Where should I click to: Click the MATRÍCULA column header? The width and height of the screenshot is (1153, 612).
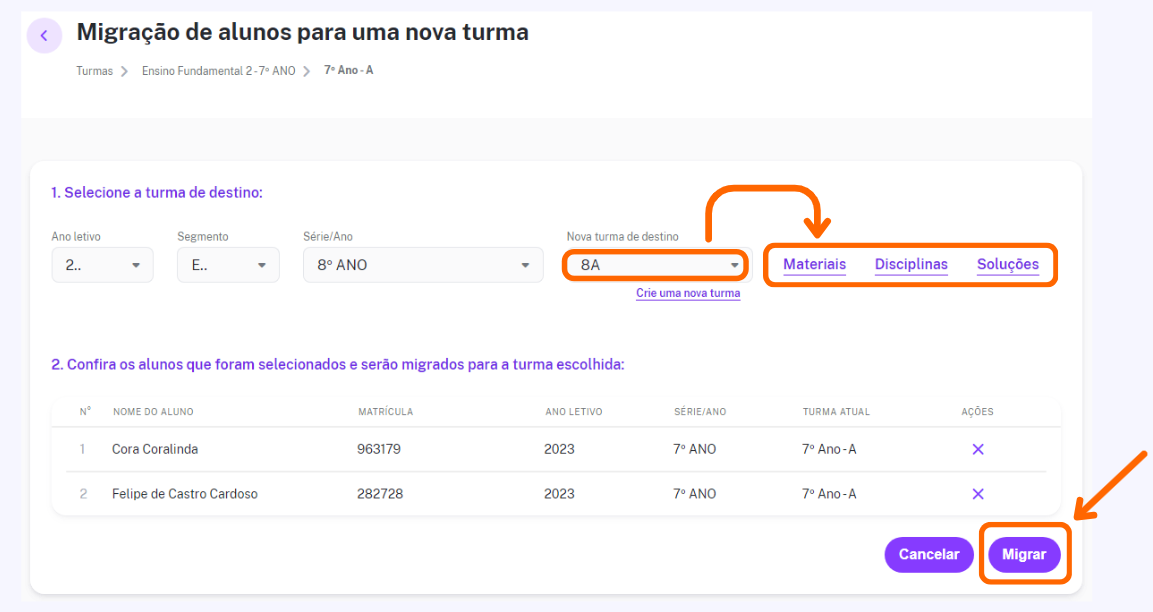pyautogui.click(x=385, y=412)
